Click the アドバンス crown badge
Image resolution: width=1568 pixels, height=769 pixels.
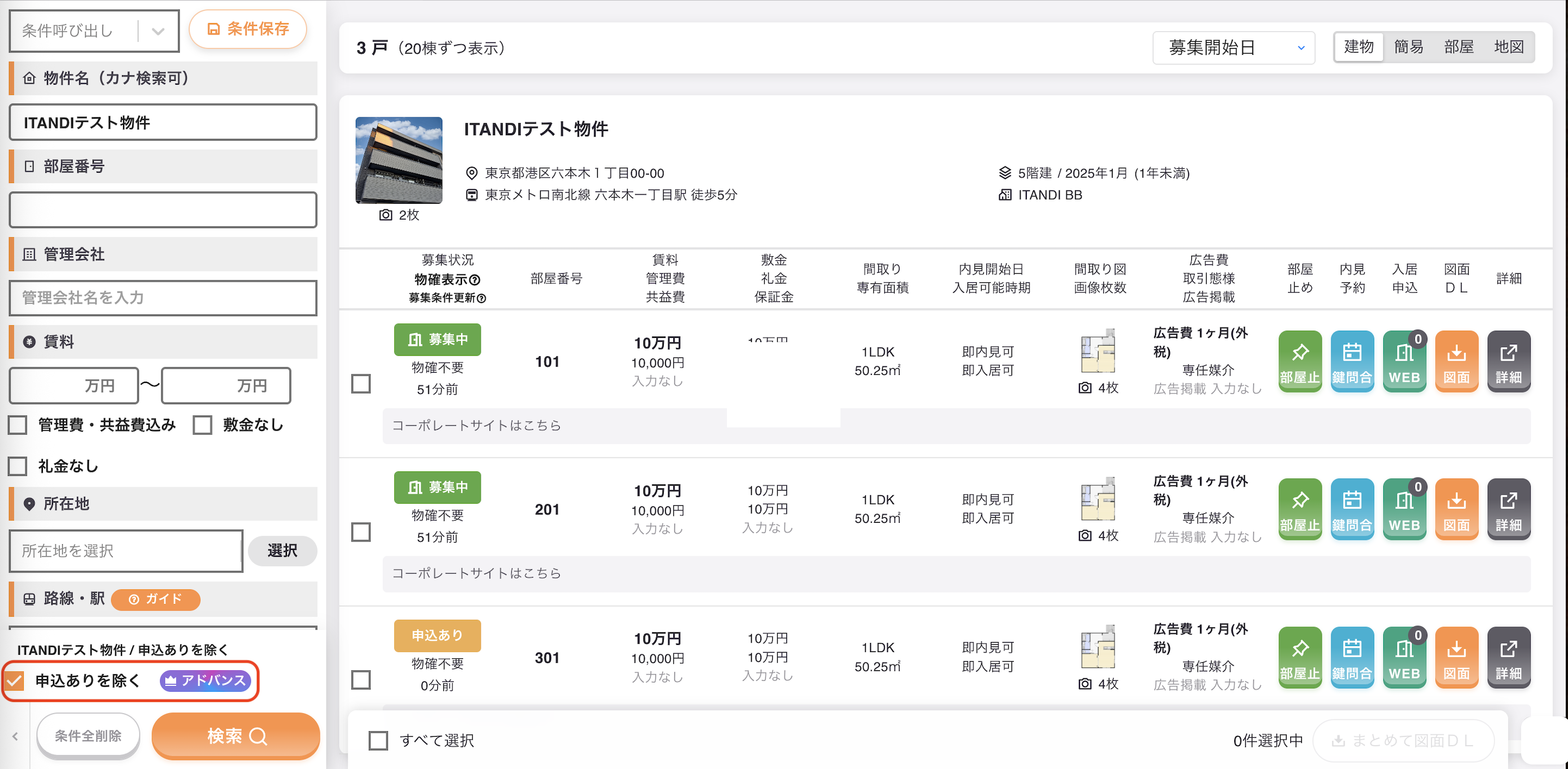pyautogui.click(x=205, y=680)
